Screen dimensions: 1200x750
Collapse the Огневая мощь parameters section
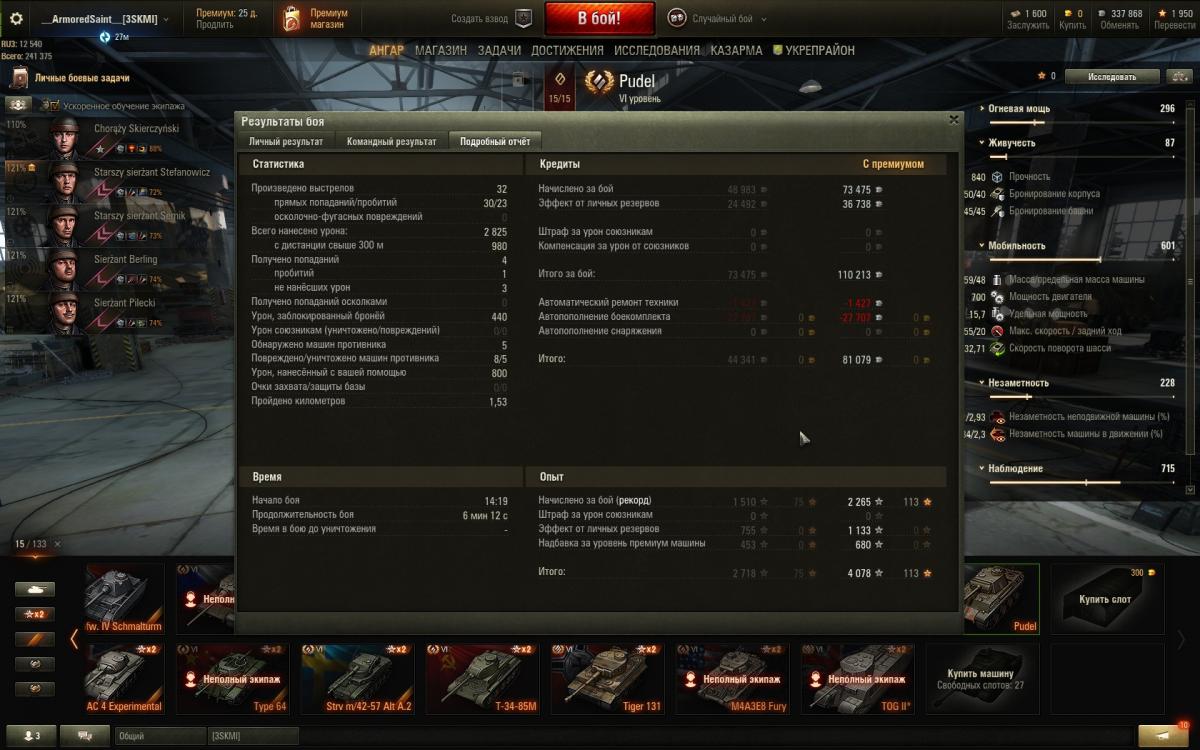point(983,108)
